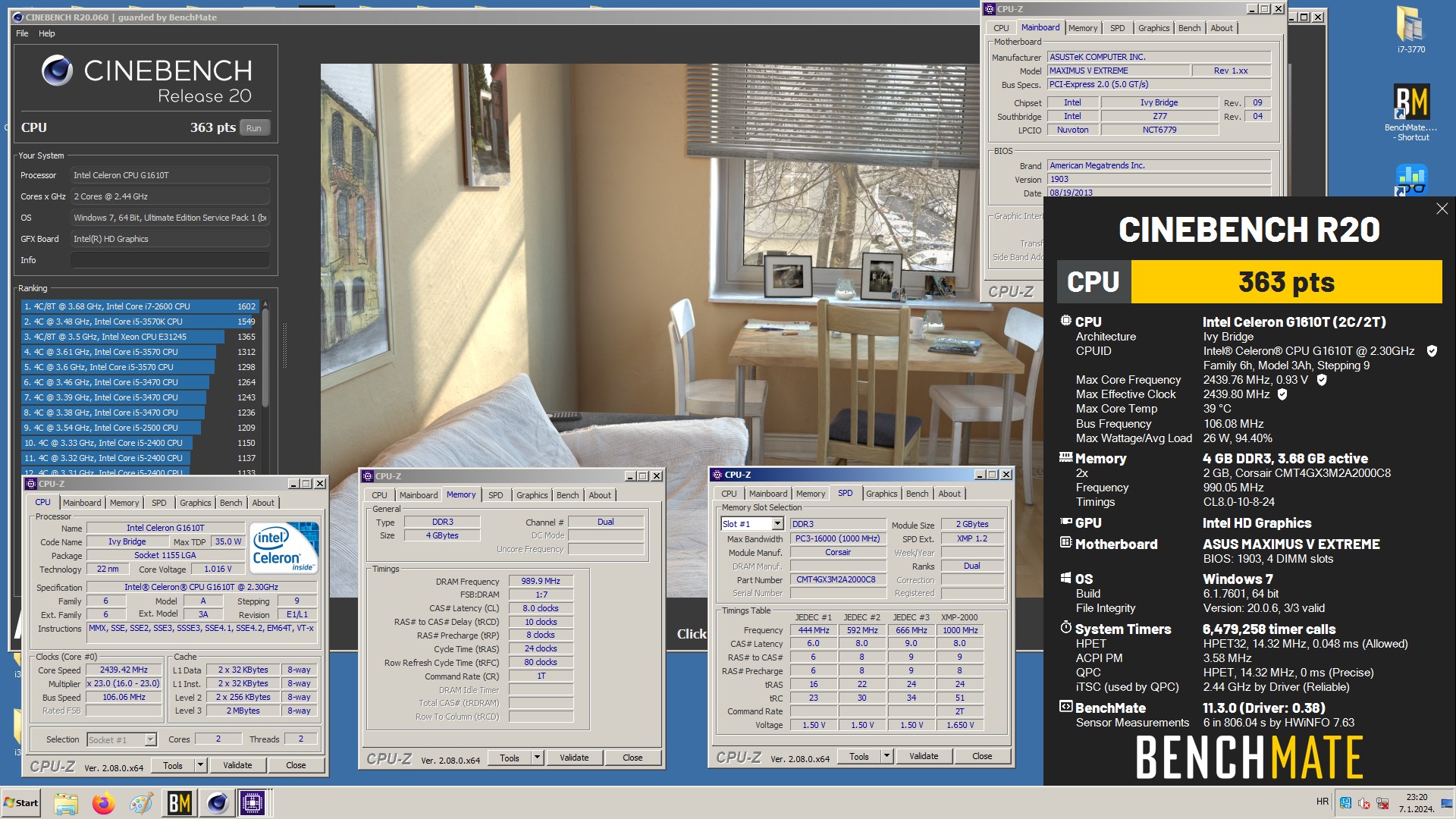Switch to Graphics tab in CPU-Z Mainboard window
Image resolution: width=1456 pixels, height=819 pixels.
click(x=1153, y=28)
